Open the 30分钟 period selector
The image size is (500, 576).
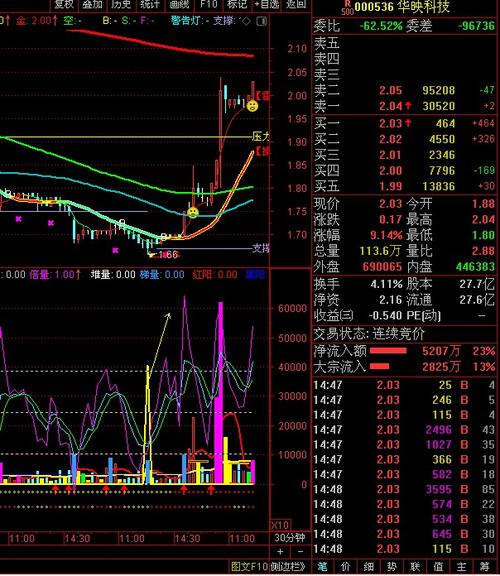point(289,538)
